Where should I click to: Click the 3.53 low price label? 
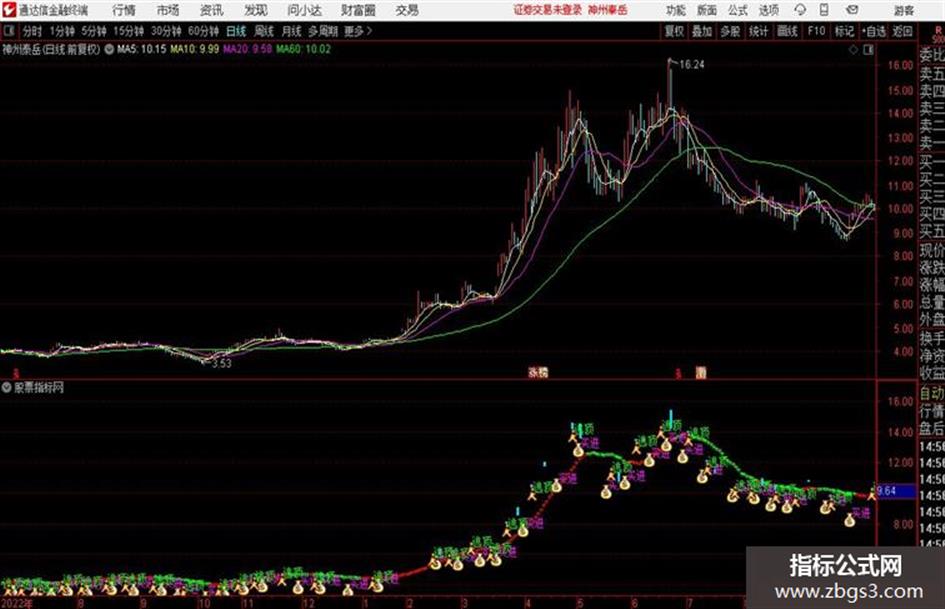(x=221, y=364)
